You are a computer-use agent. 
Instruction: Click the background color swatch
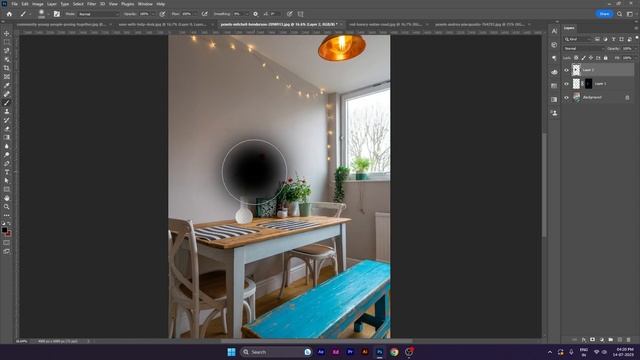coord(9,233)
